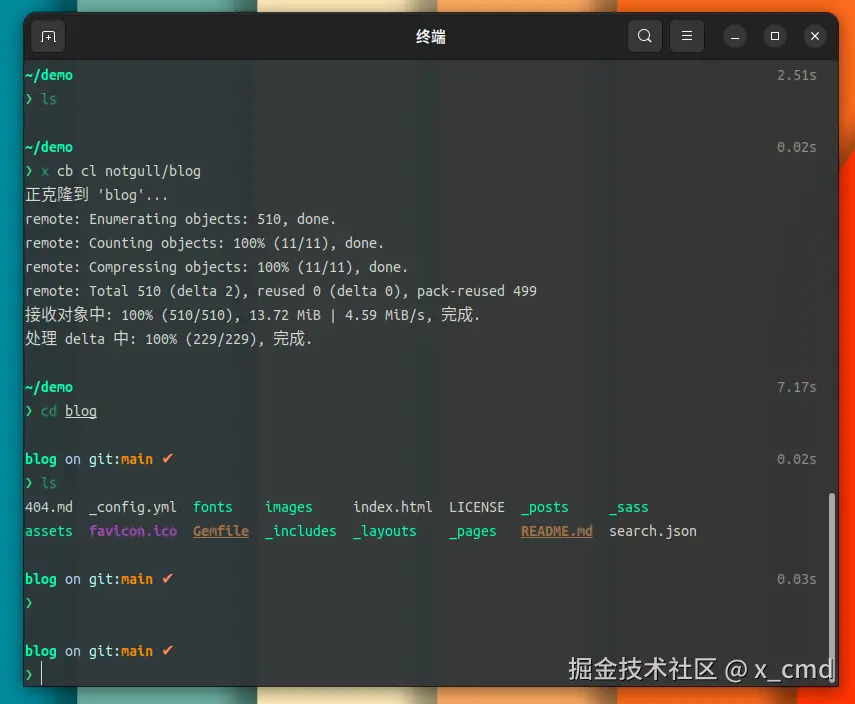Click the index.html file name
The width and height of the screenshot is (855, 704).
point(393,507)
